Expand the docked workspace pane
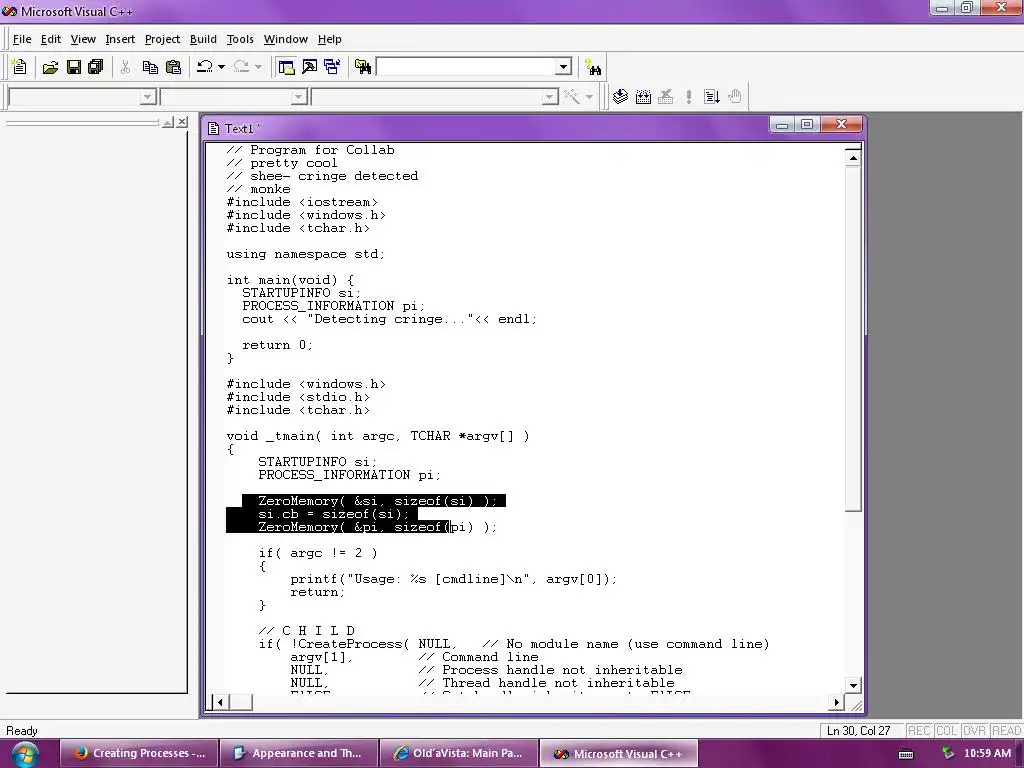This screenshot has height=768, width=1024. coord(168,122)
